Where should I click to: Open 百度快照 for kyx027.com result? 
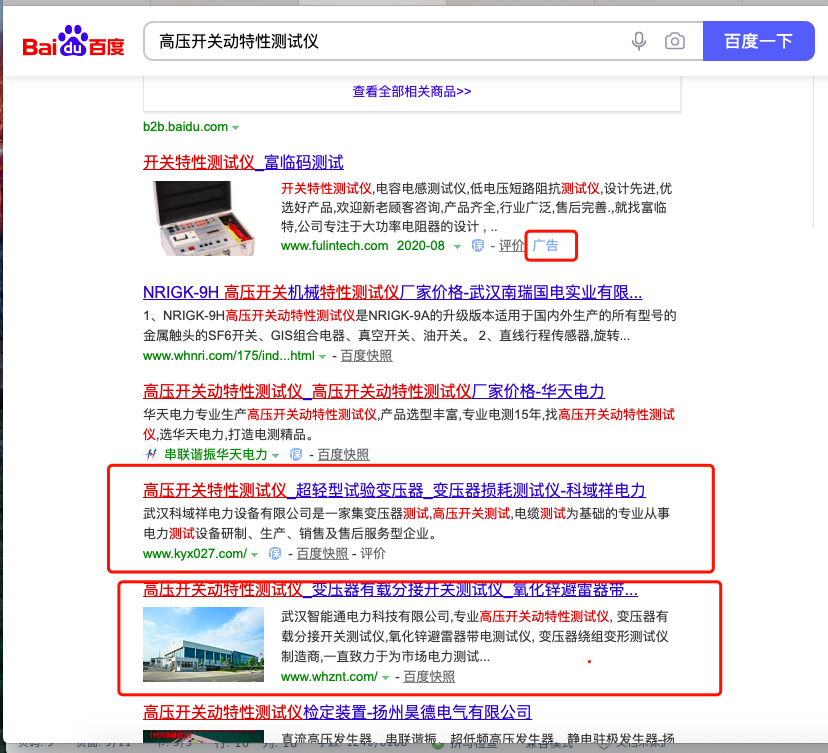(x=323, y=553)
